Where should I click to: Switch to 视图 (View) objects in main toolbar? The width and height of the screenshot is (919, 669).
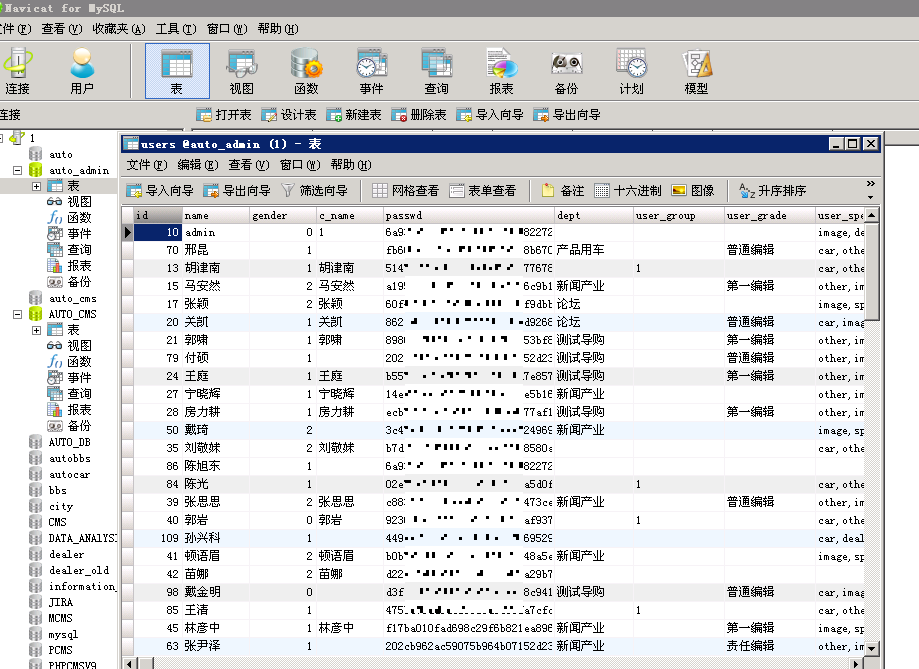tap(241, 71)
